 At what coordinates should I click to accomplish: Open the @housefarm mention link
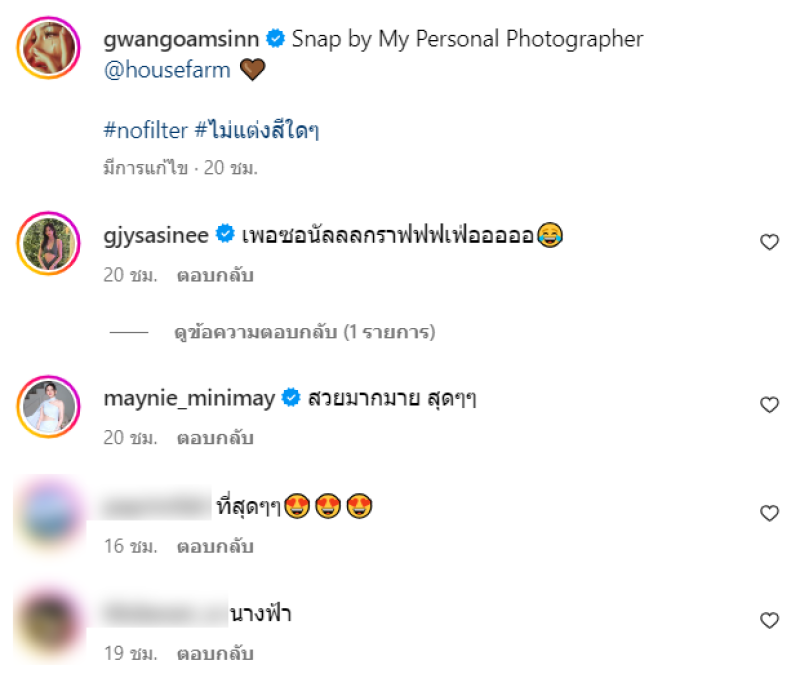(167, 70)
